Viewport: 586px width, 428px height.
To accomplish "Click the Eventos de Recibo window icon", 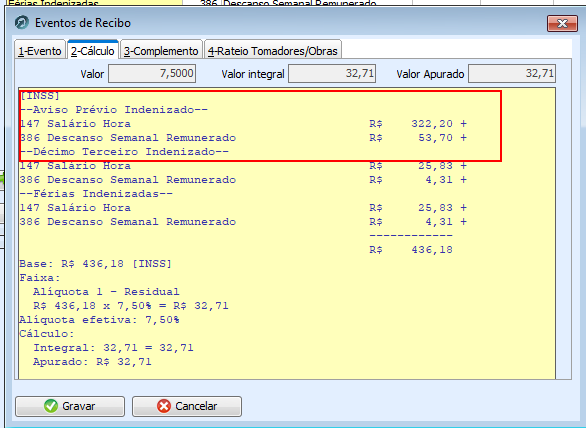I will pyautogui.click(x=22, y=23).
